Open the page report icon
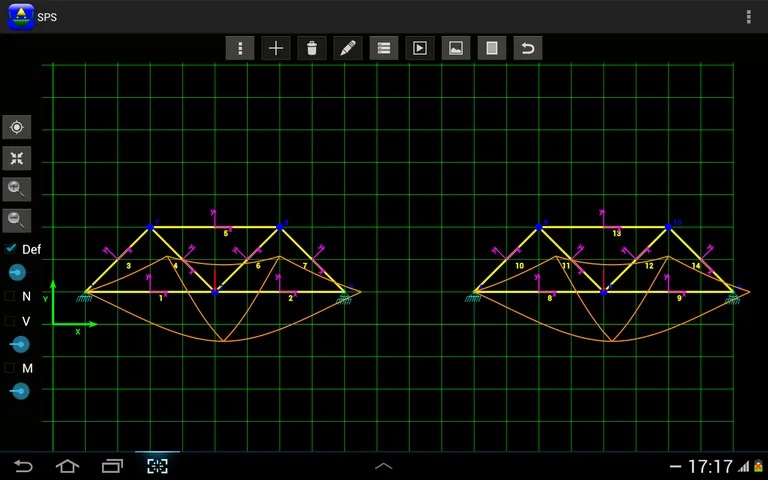This screenshot has width=768, height=480. point(492,48)
